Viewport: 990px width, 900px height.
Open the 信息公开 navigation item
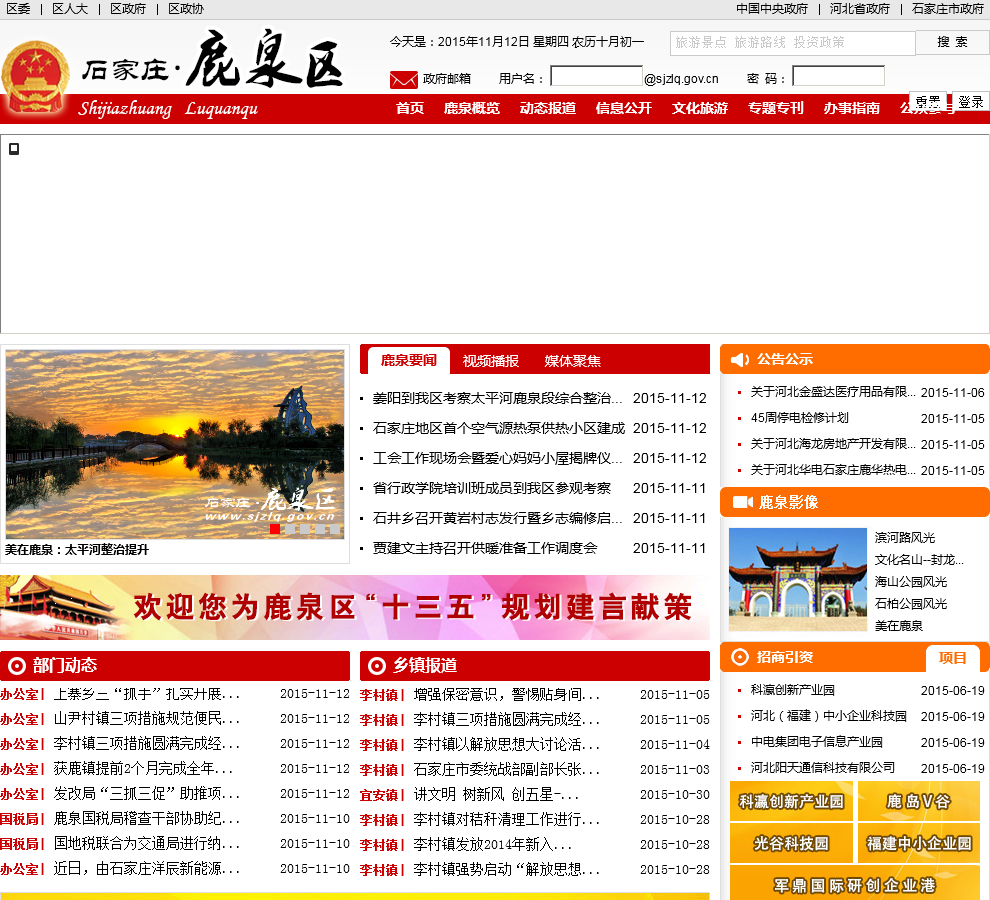[x=623, y=108]
